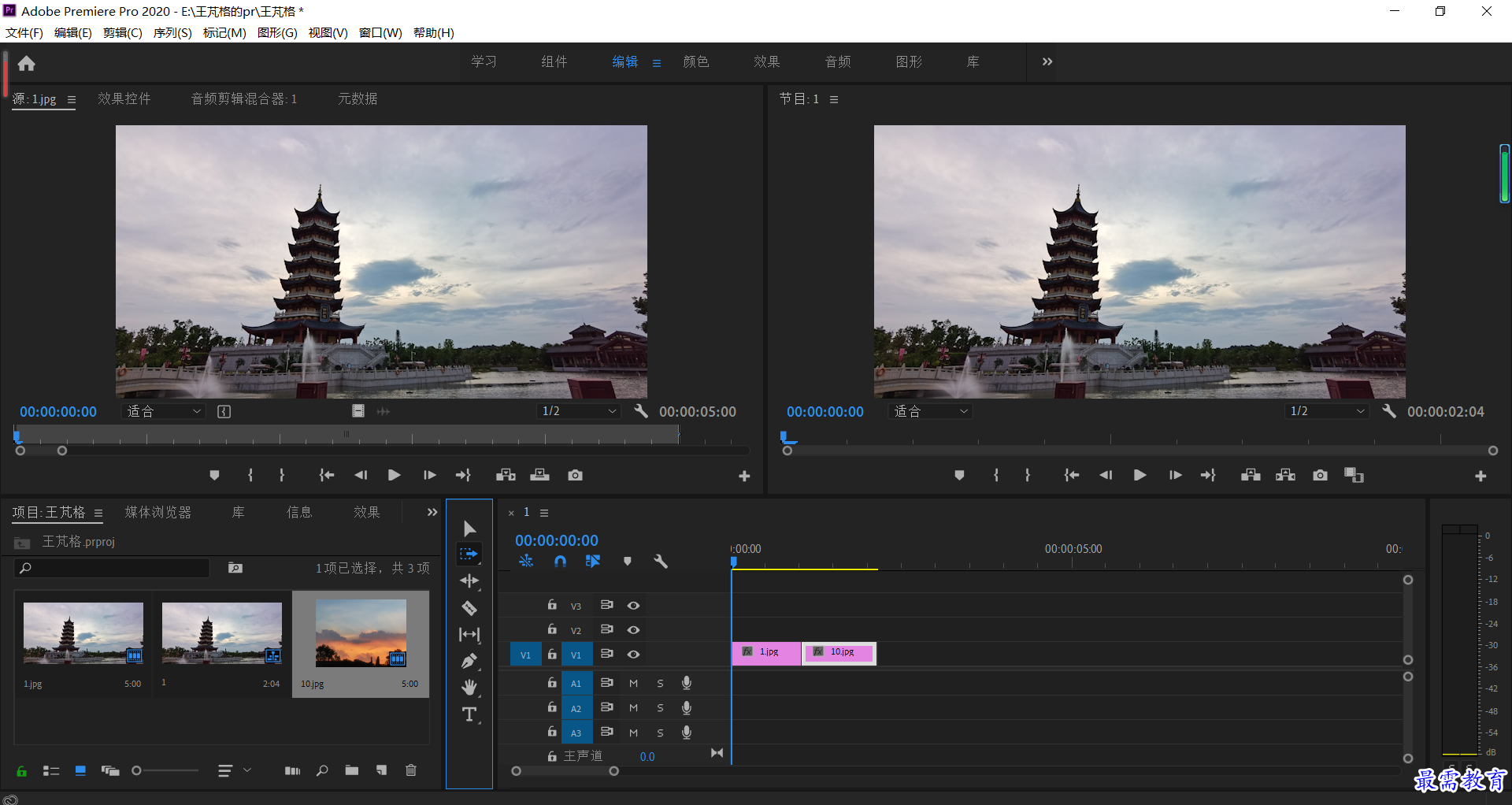Image resolution: width=1512 pixels, height=805 pixels.
Task: Select 10.jpg thumbnail in project bin
Action: pyautogui.click(x=361, y=633)
